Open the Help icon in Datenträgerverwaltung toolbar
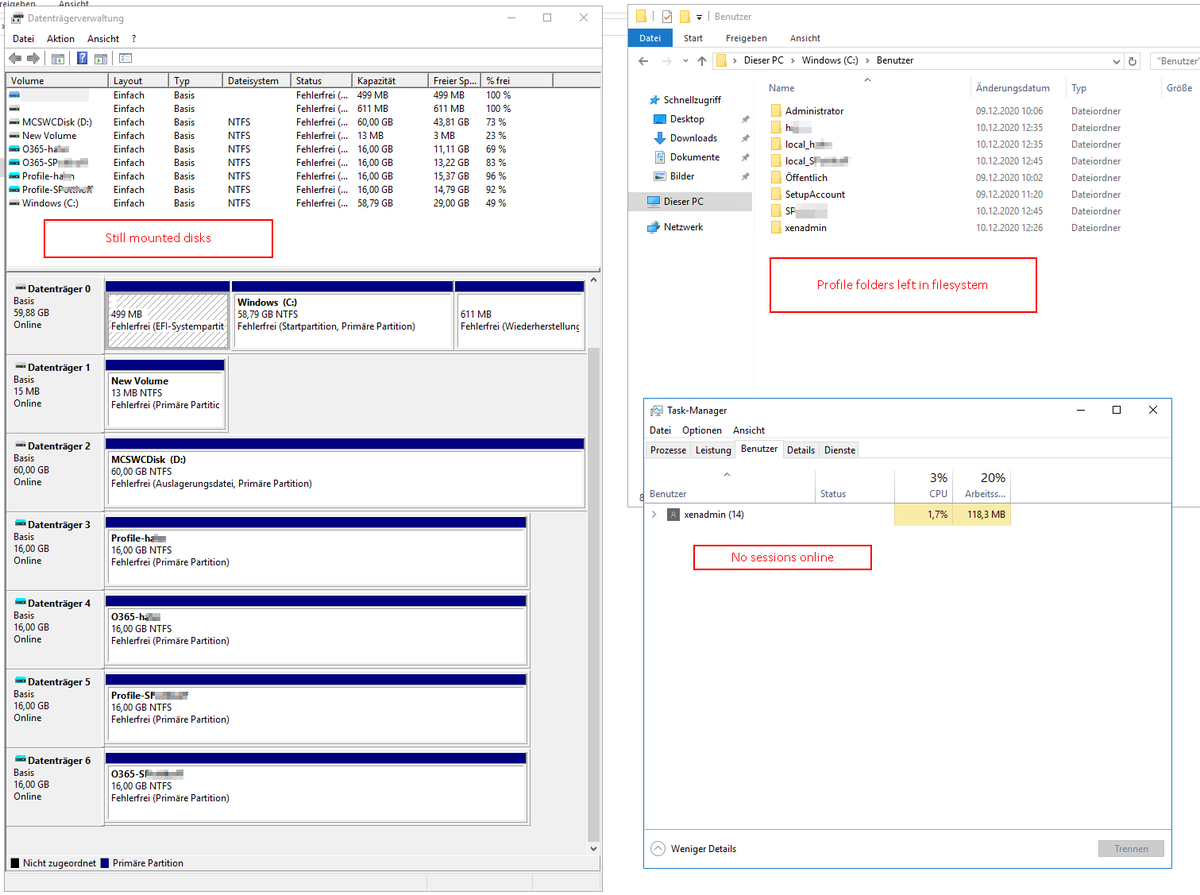1200x895 pixels. [x=82, y=56]
